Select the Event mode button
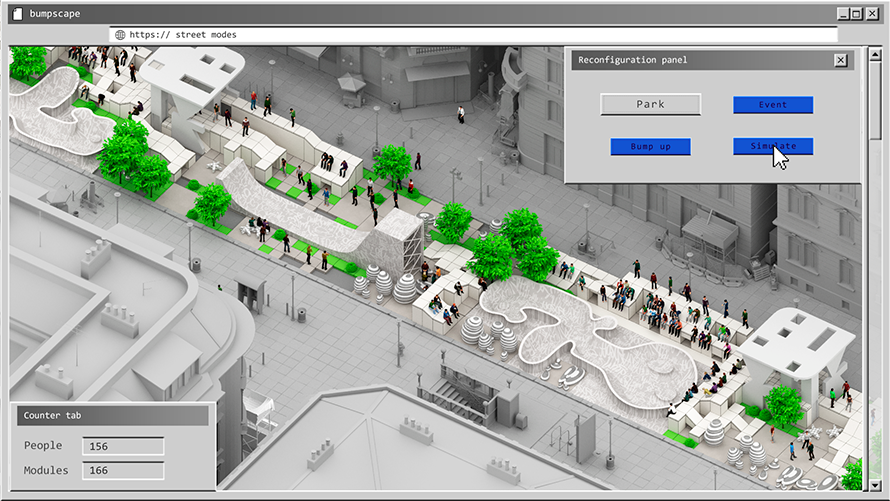 (773, 104)
